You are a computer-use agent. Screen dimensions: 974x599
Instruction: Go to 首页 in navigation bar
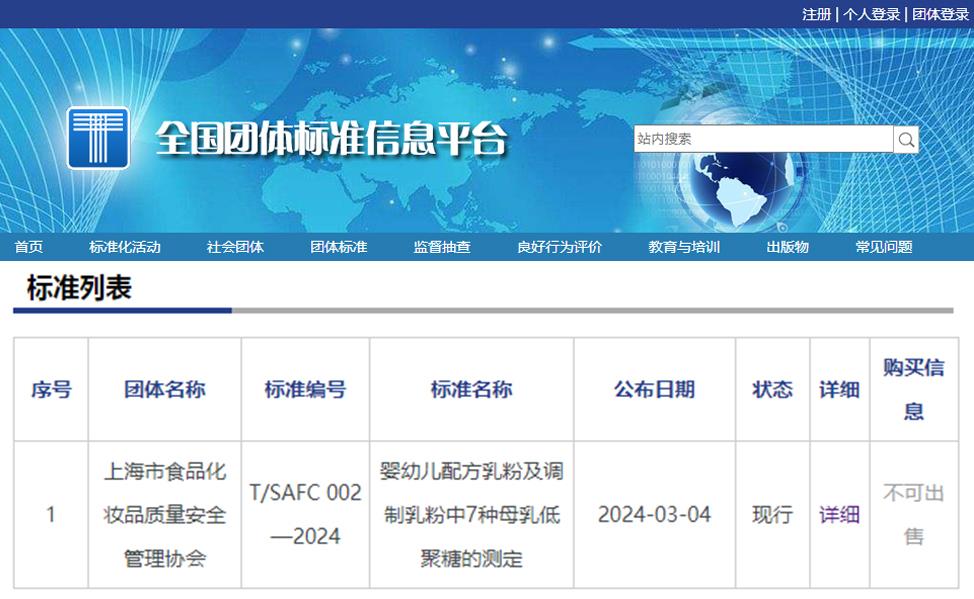(29, 247)
